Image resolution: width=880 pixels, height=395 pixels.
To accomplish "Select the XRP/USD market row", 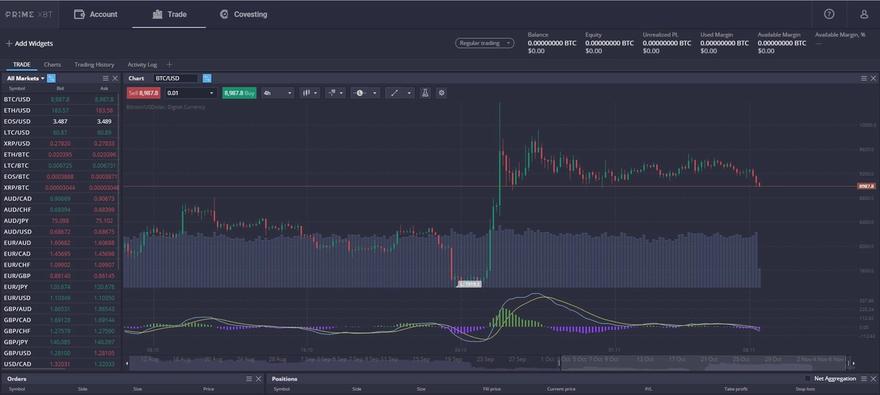I will coord(61,144).
